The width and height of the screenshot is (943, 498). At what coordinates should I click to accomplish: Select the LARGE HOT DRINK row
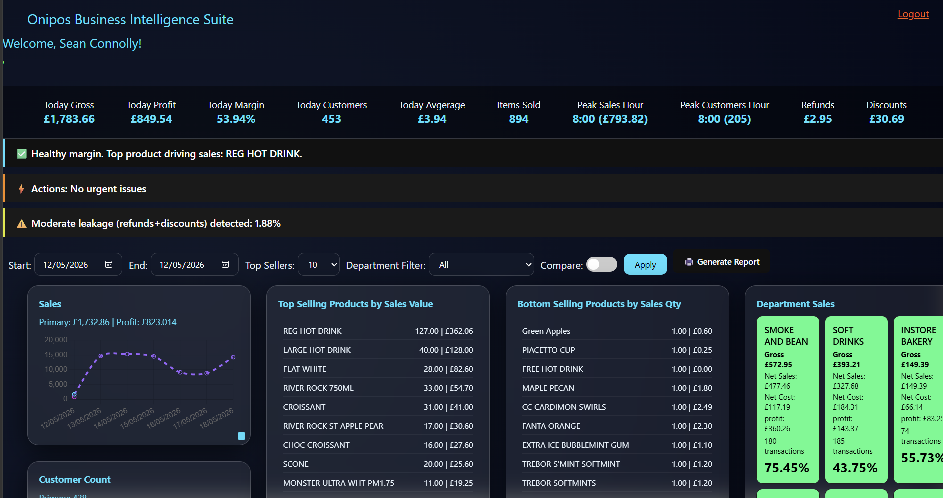click(378, 350)
